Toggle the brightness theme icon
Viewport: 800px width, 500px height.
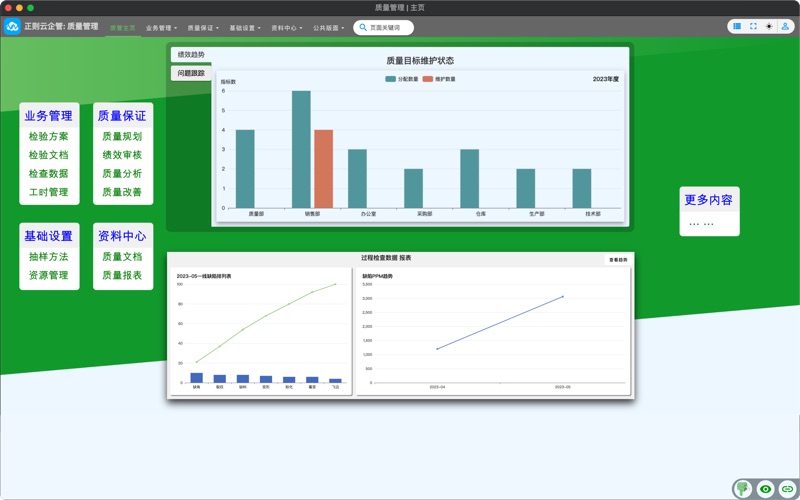click(769, 27)
